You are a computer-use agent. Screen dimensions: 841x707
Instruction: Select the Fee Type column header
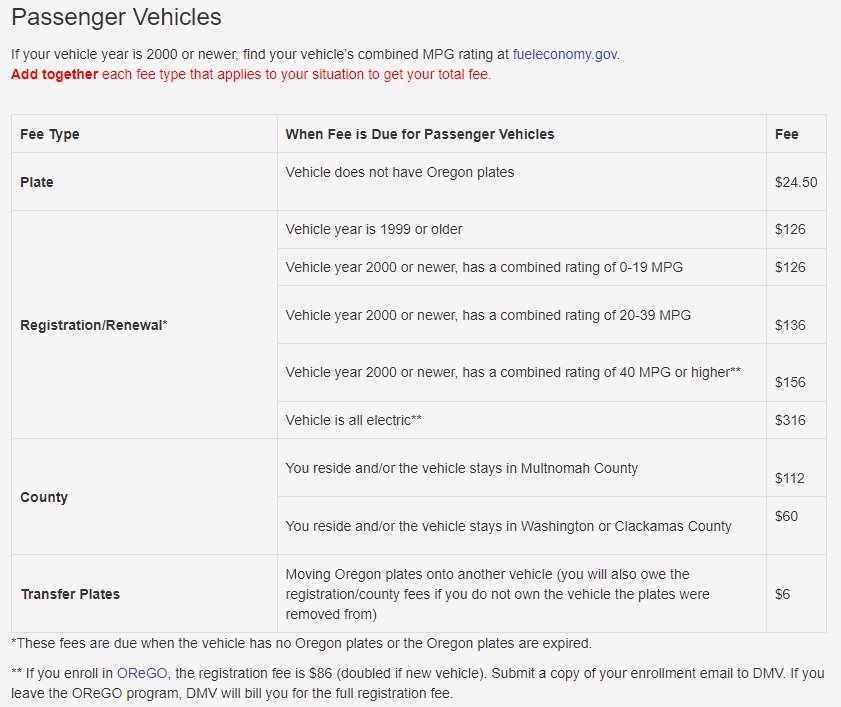click(x=50, y=134)
